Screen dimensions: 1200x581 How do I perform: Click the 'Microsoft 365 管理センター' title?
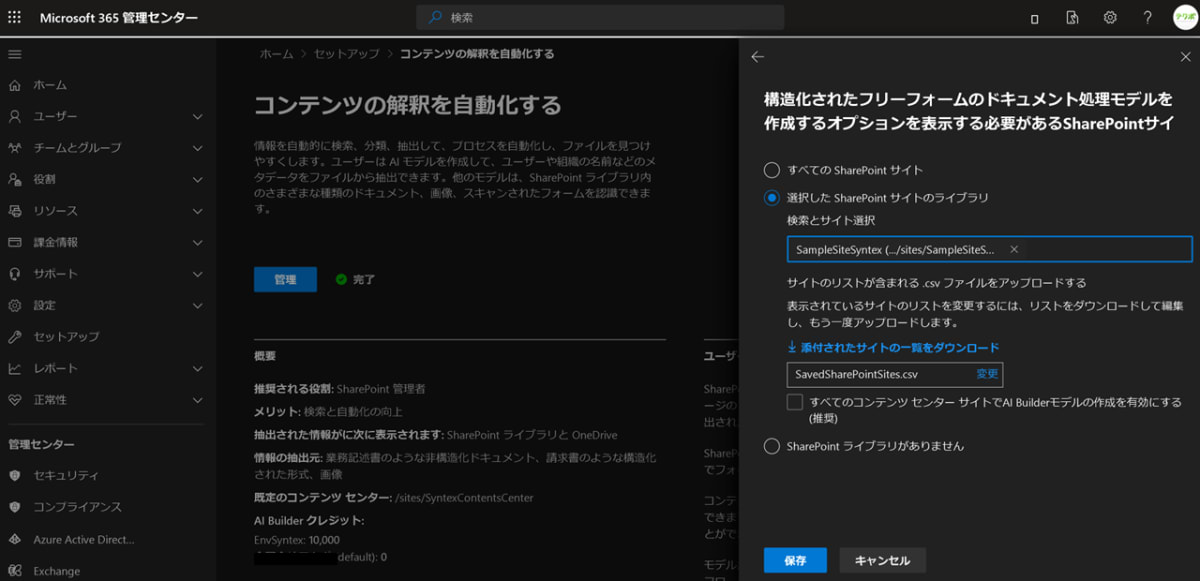pos(119,18)
